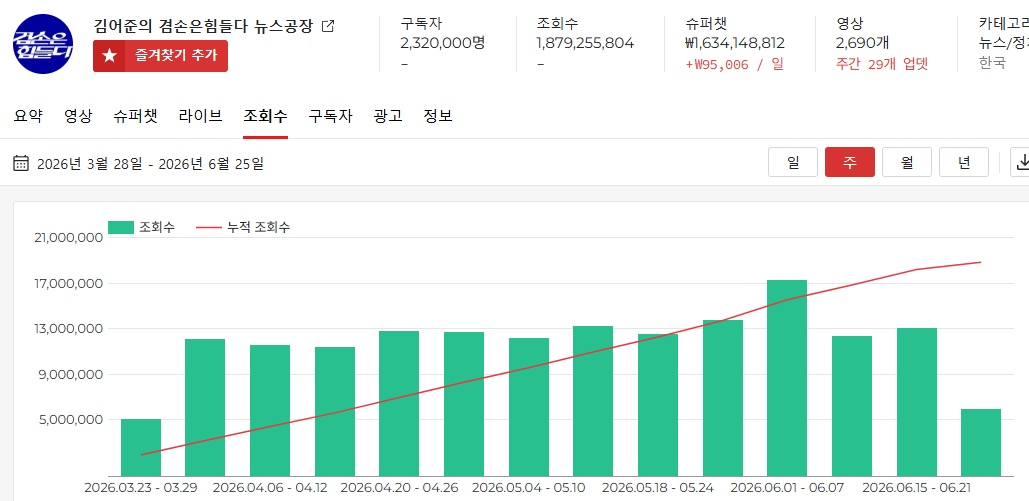
Task: Go to the 요약 tab
Action: [x=28, y=116]
